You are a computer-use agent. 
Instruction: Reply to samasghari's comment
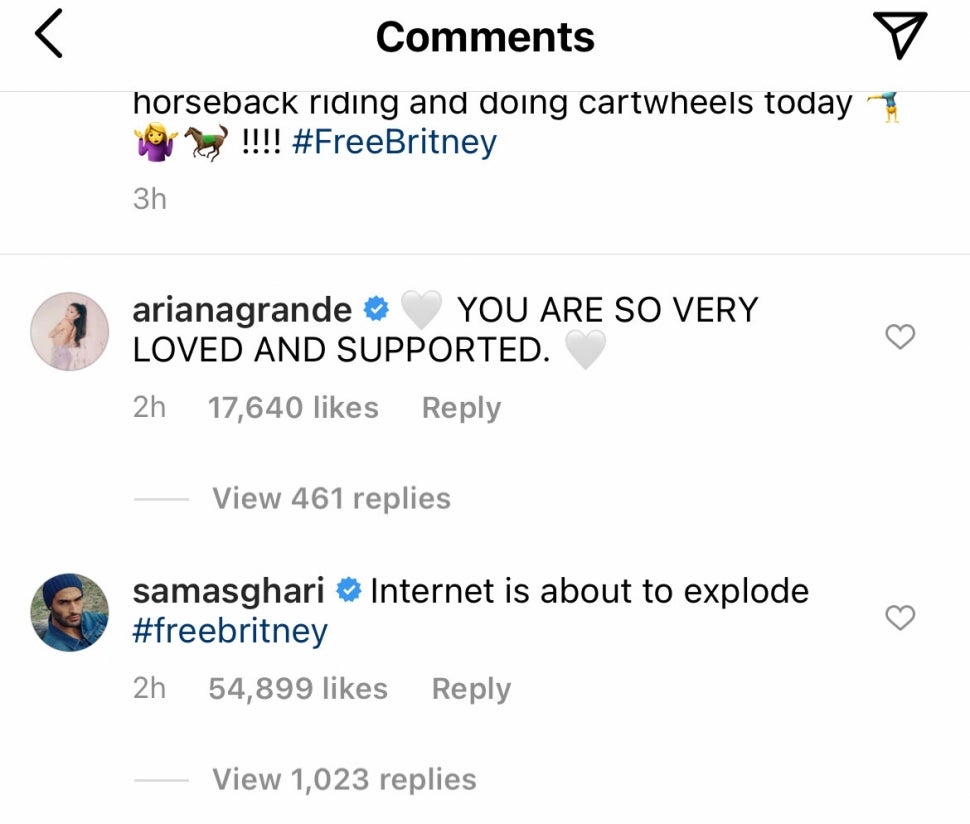[471, 689]
